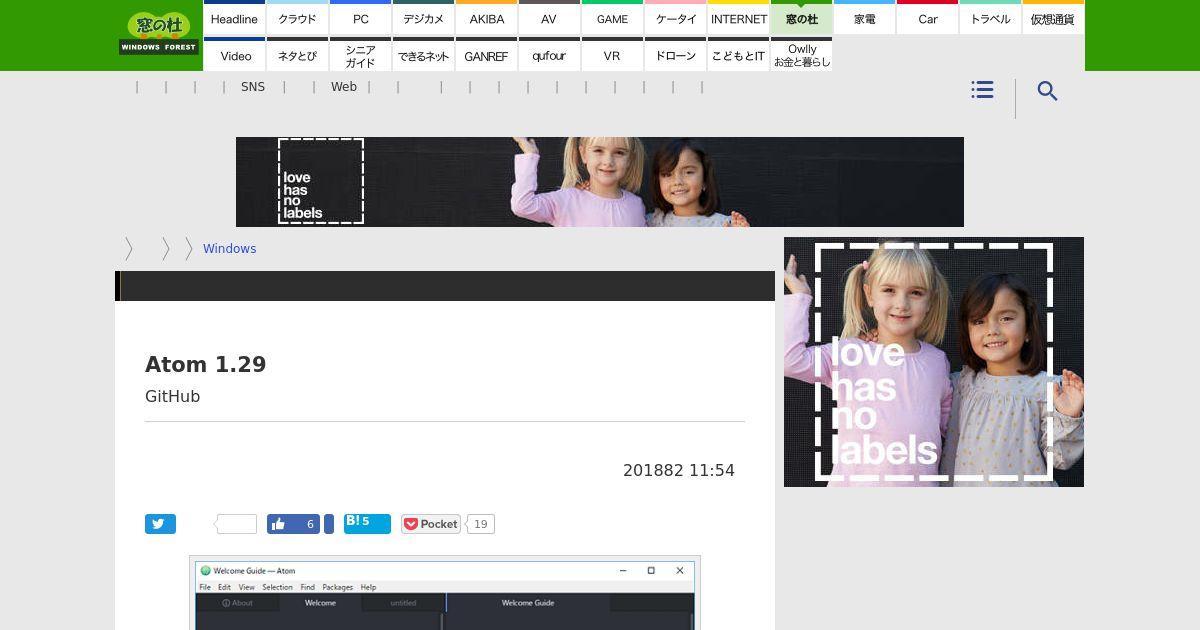Follow the Windows breadcrumb link
Screen dimensions: 1200x630
pos(229,249)
